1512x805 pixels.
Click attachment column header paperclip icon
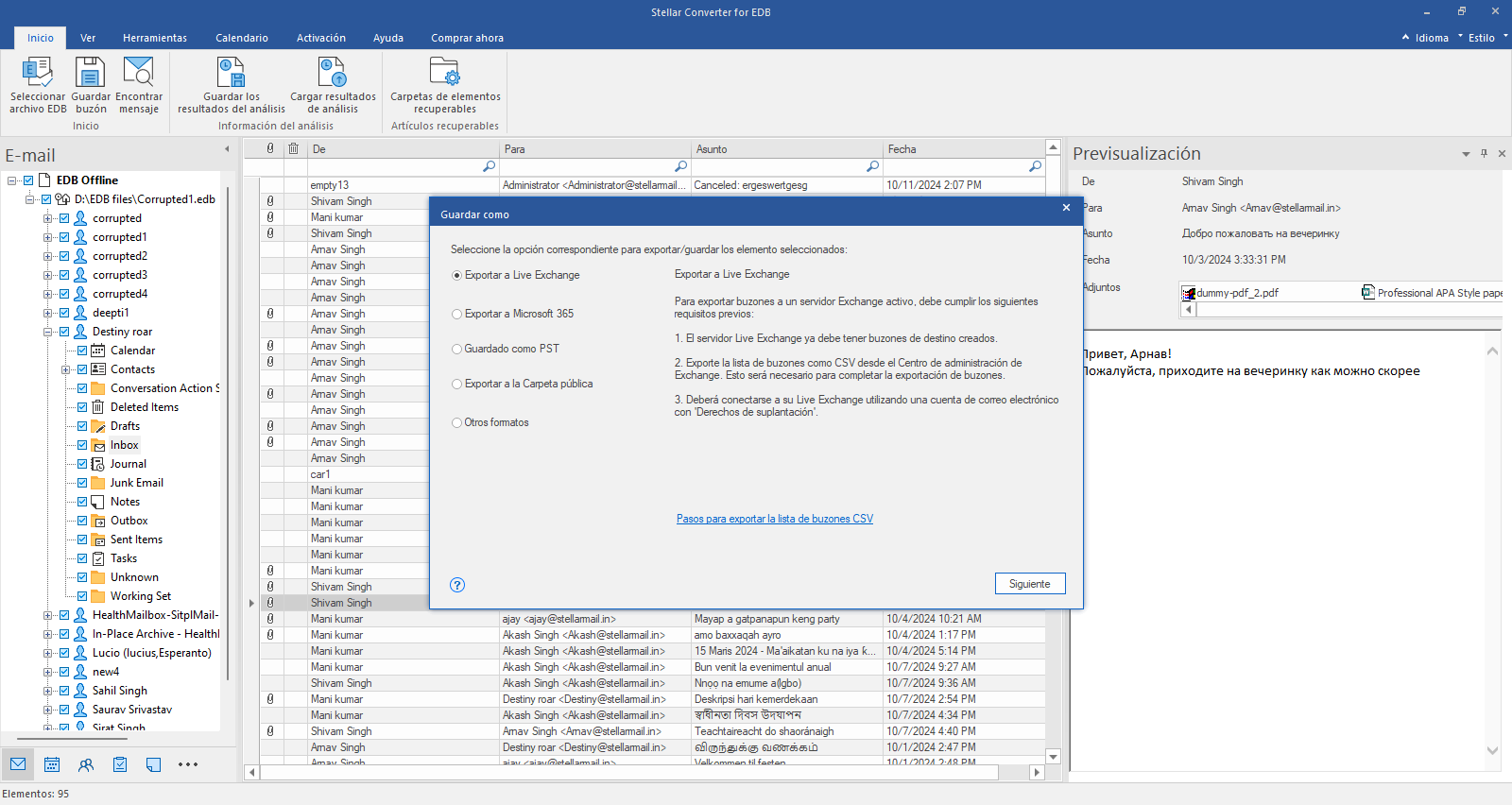tap(270, 148)
